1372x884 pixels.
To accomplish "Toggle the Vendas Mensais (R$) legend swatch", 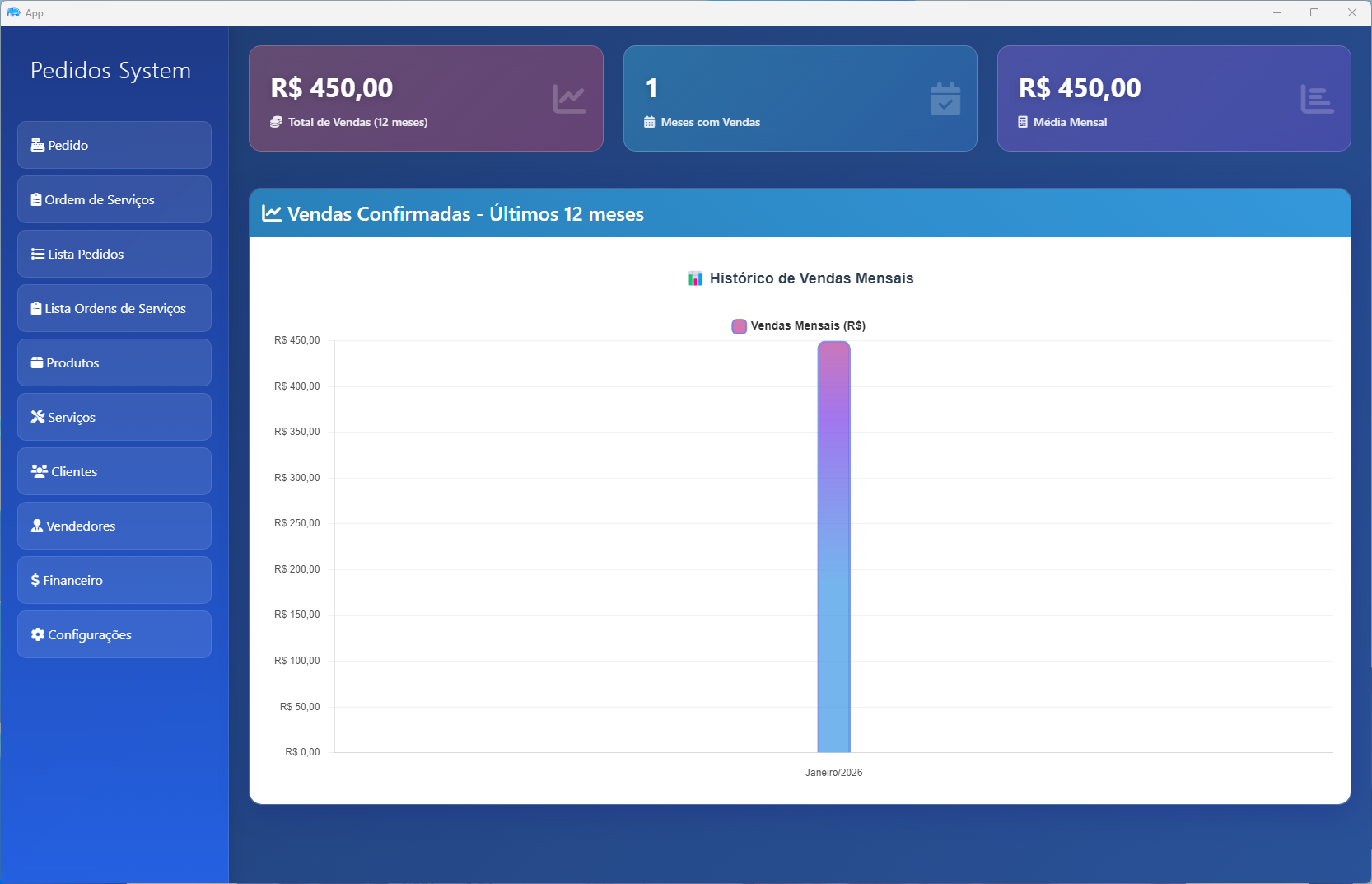I will pos(739,326).
